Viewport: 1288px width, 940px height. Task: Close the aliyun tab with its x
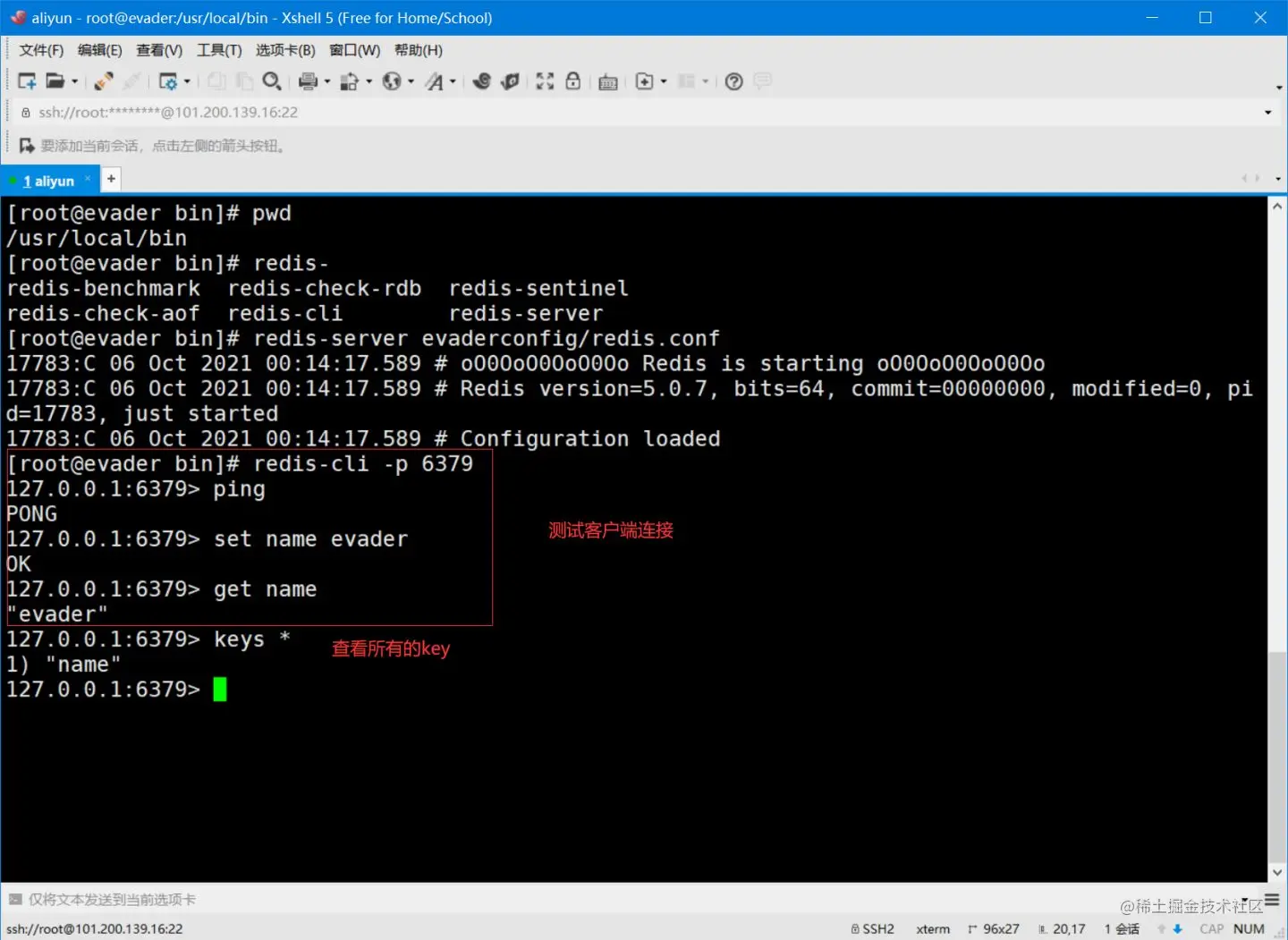pyautogui.click(x=88, y=179)
